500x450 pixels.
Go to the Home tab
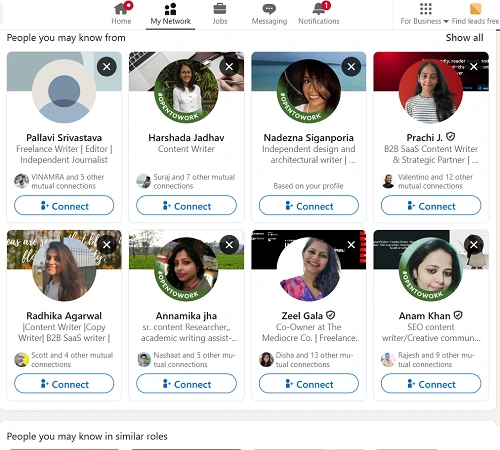coord(121,14)
